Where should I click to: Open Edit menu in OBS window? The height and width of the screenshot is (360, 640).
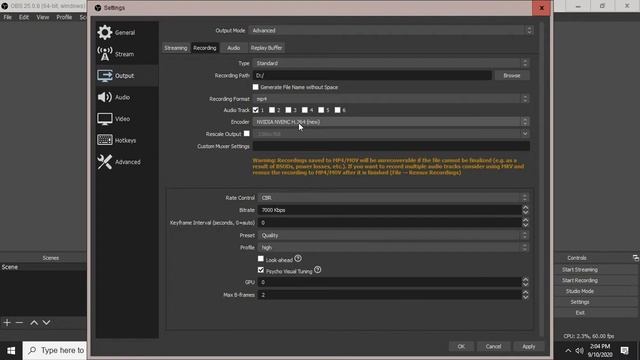pyautogui.click(x=24, y=17)
